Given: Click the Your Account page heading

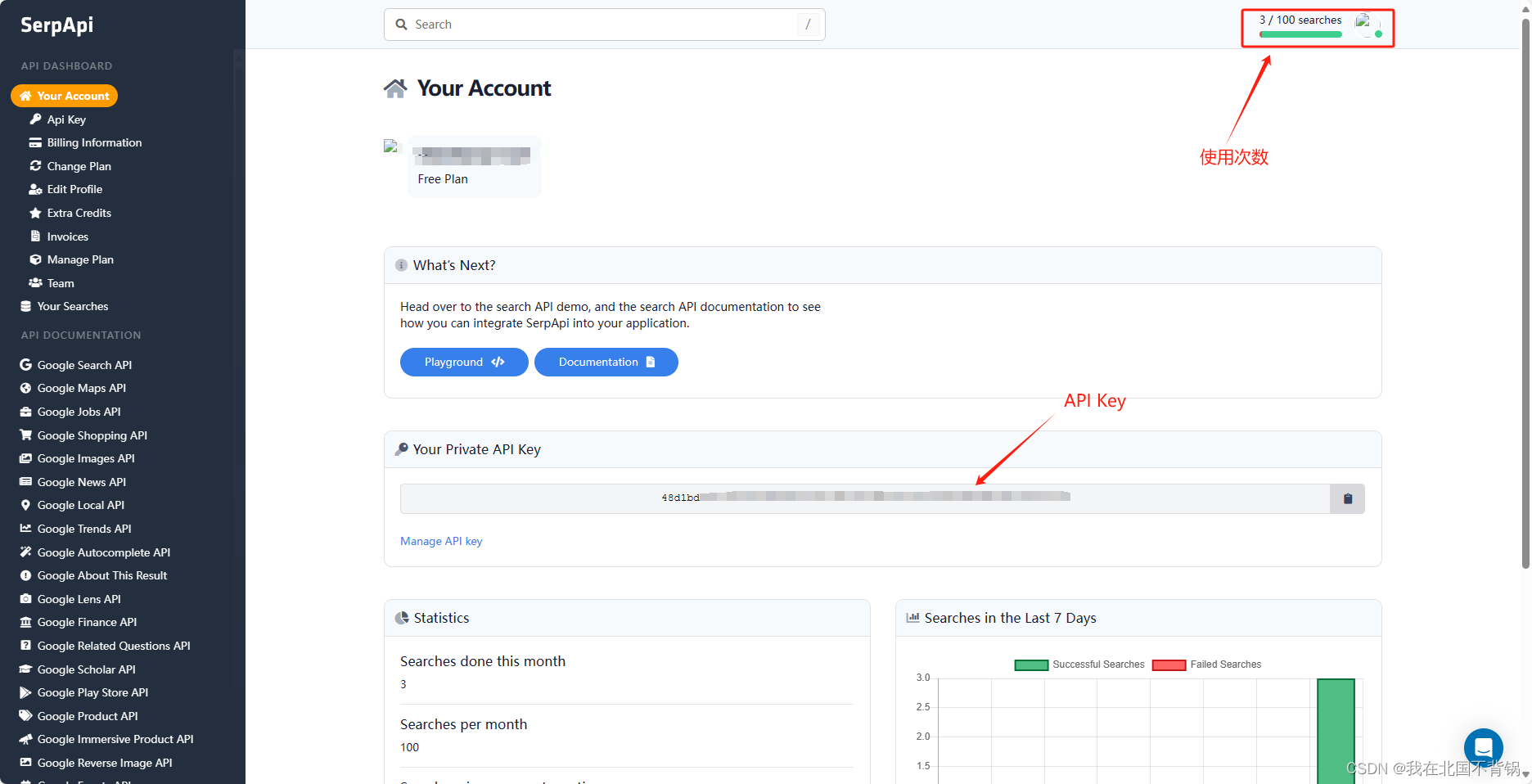Looking at the screenshot, I should 484,88.
